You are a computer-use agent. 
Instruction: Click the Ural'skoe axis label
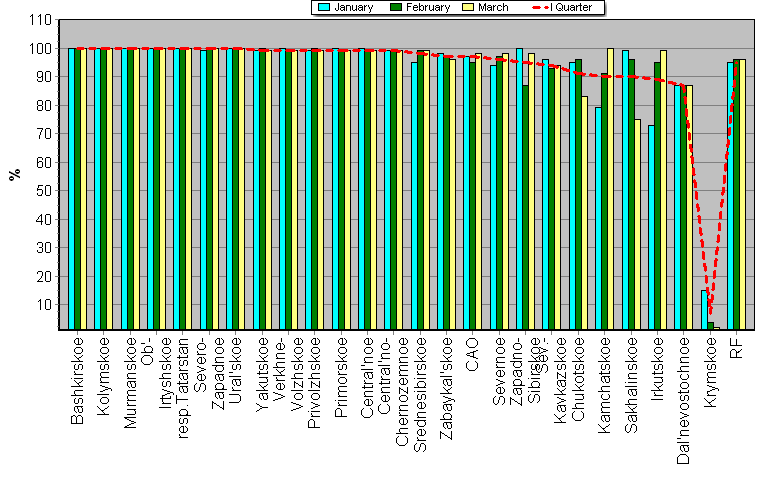235,371
